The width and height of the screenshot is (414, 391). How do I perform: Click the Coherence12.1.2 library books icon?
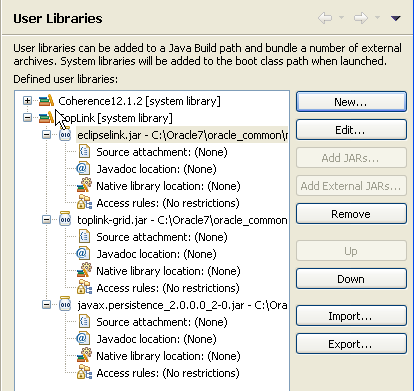click(x=46, y=100)
